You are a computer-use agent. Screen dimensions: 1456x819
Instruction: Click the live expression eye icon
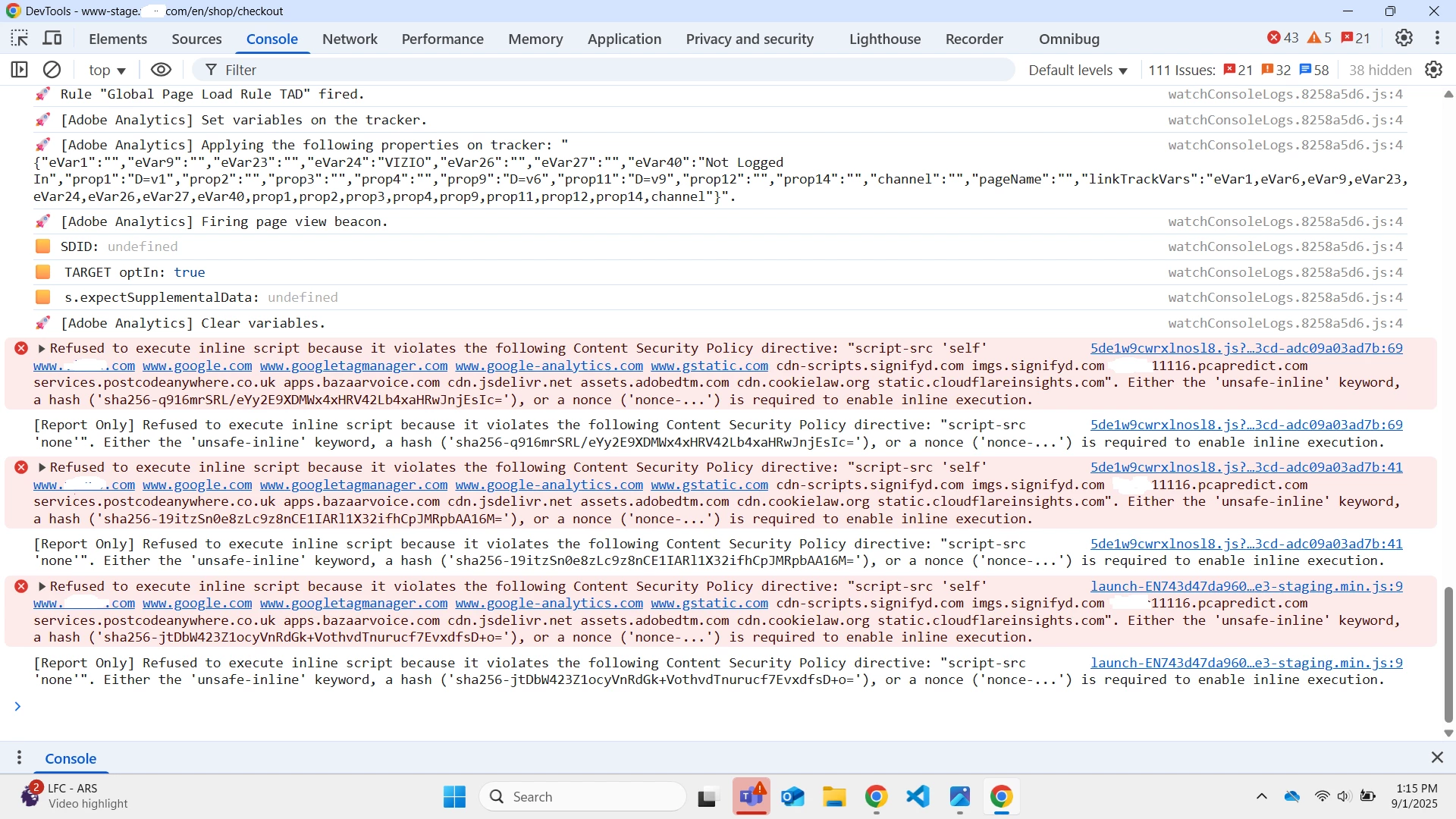(x=161, y=70)
